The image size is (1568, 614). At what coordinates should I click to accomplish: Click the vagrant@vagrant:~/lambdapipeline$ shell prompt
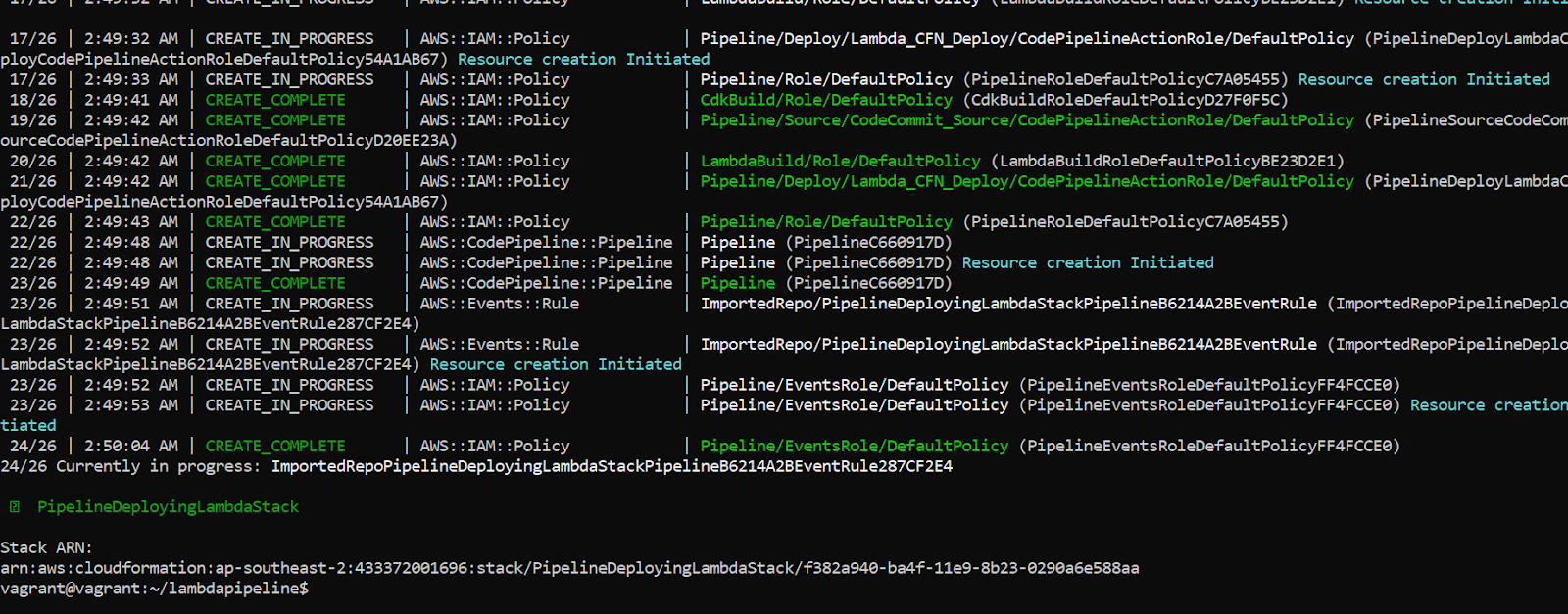click(x=154, y=589)
